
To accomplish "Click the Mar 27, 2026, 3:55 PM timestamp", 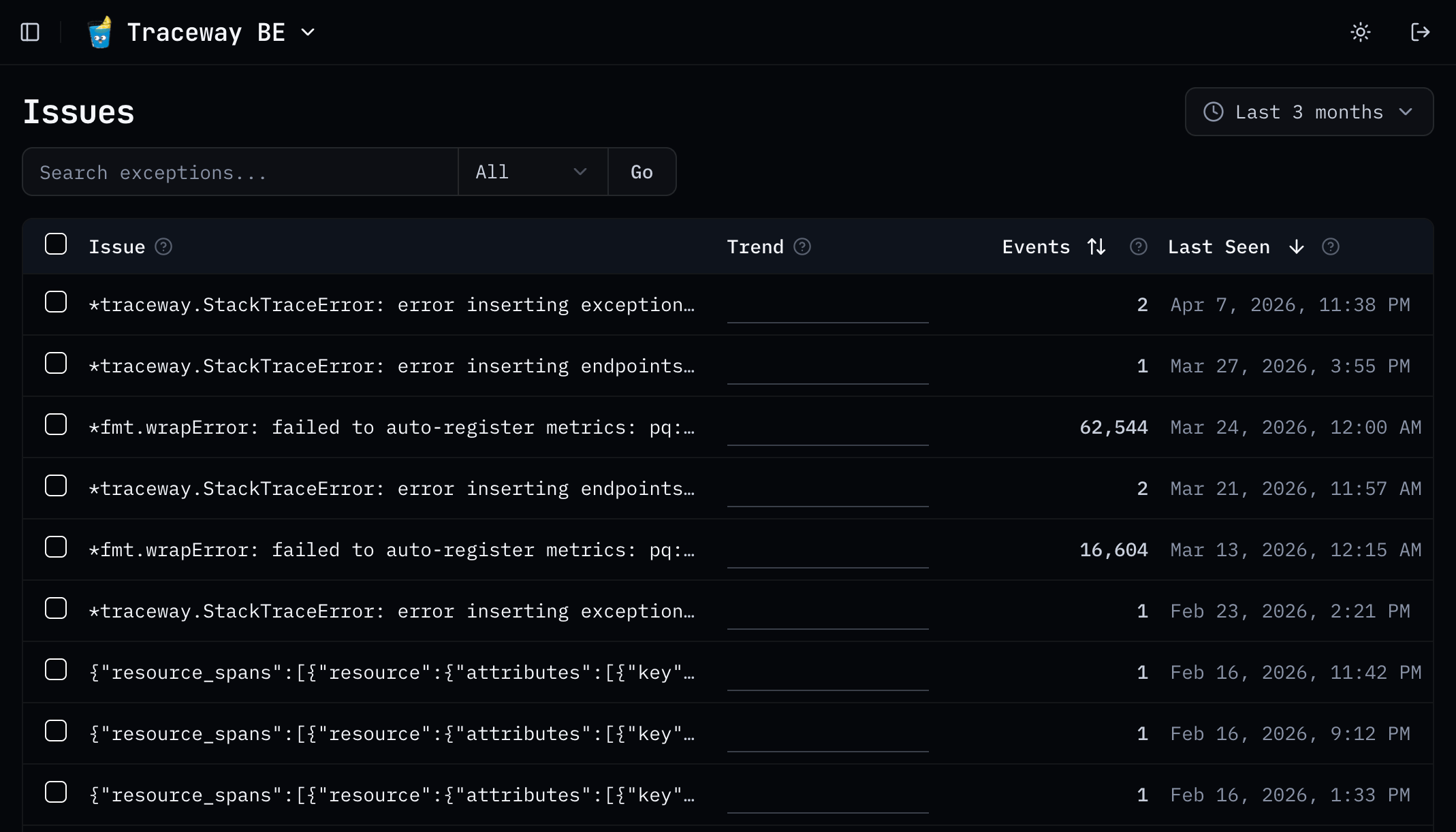I will [x=1290, y=366].
